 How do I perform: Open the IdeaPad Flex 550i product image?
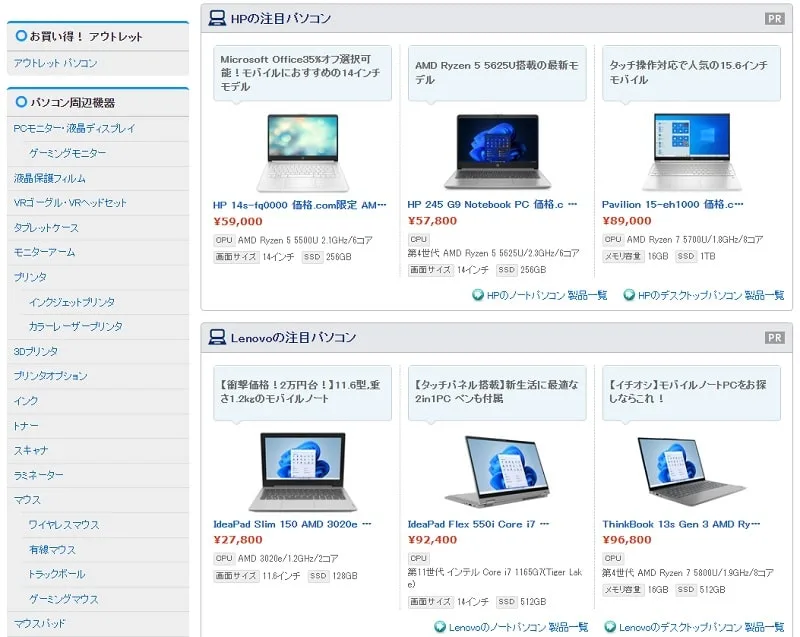[x=496, y=470]
